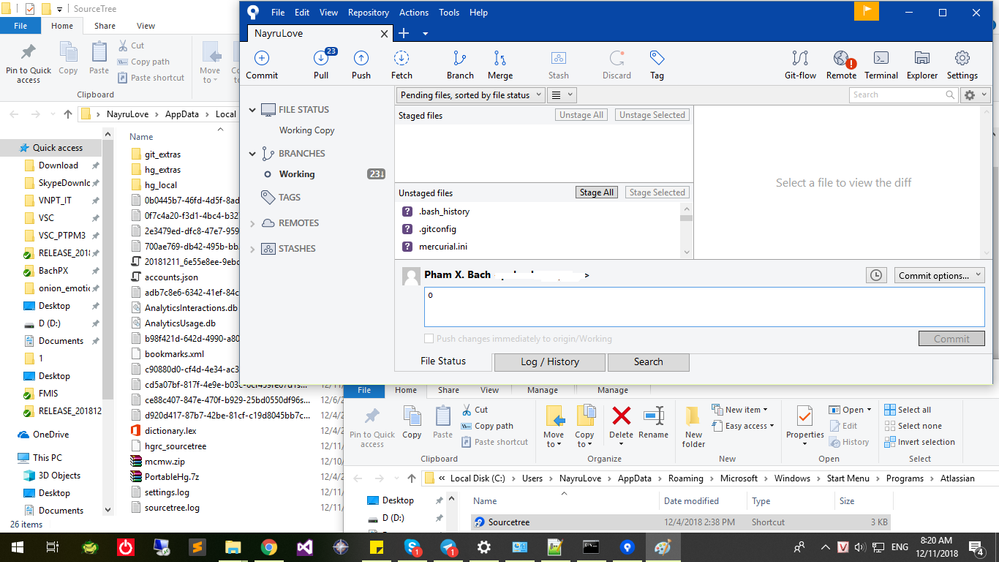Click the Pull toolbar icon
The height and width of the screenshot is (562, 999).
[x=321, y=65]
